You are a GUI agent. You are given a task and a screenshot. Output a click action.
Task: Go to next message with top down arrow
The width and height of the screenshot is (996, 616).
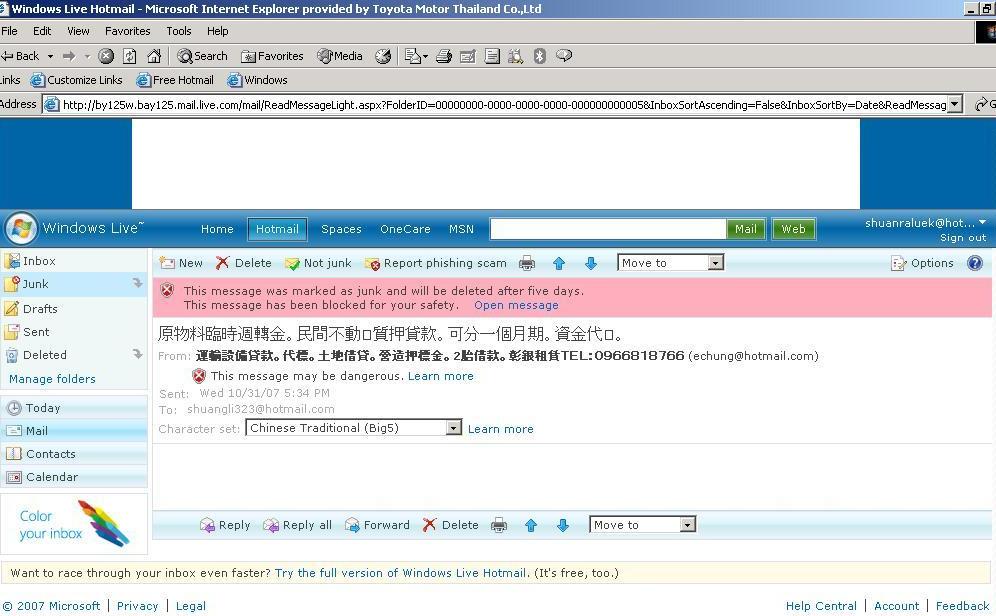pos(591,264)
